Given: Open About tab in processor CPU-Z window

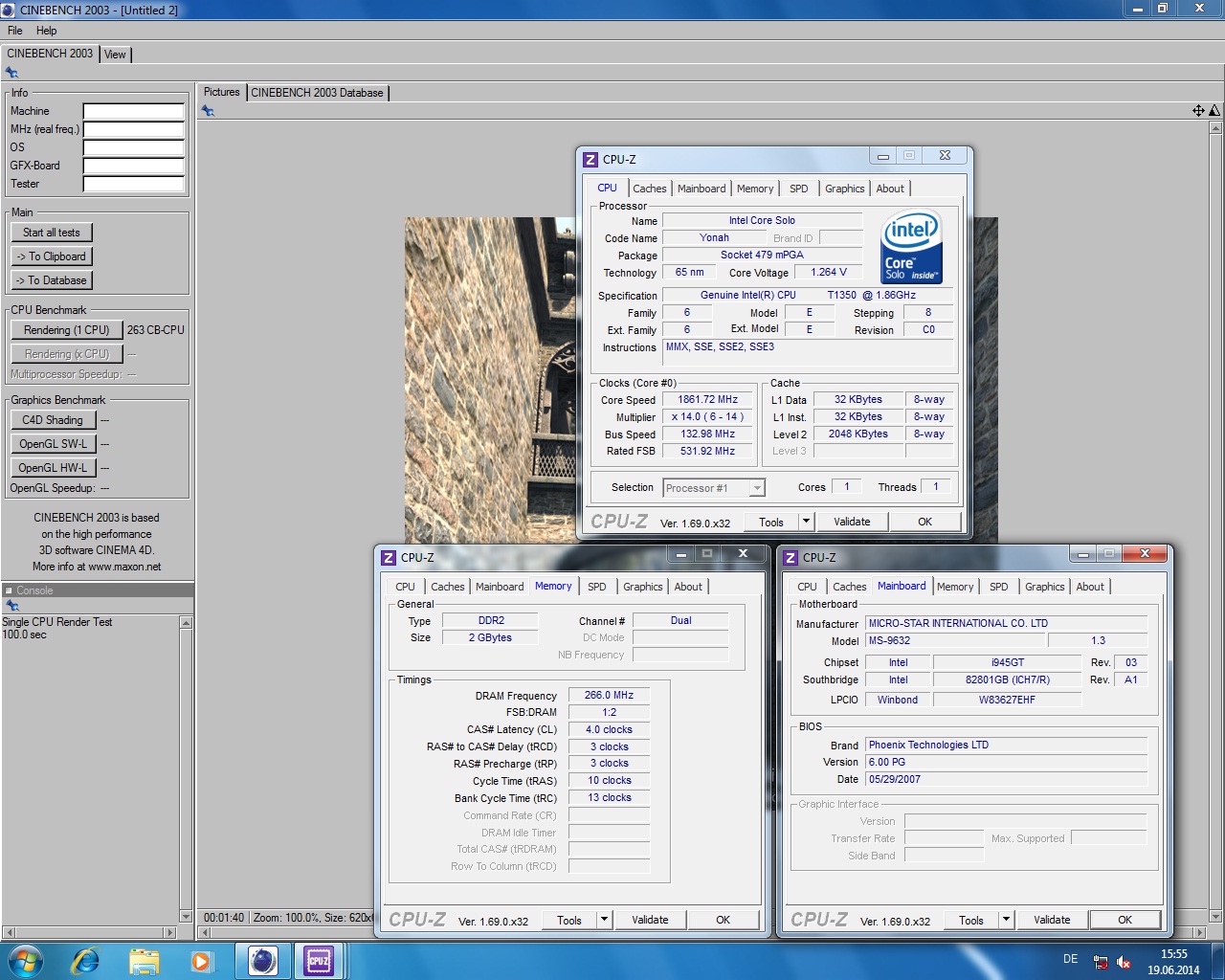Looking at the screenshot, I should pos(890,189).
